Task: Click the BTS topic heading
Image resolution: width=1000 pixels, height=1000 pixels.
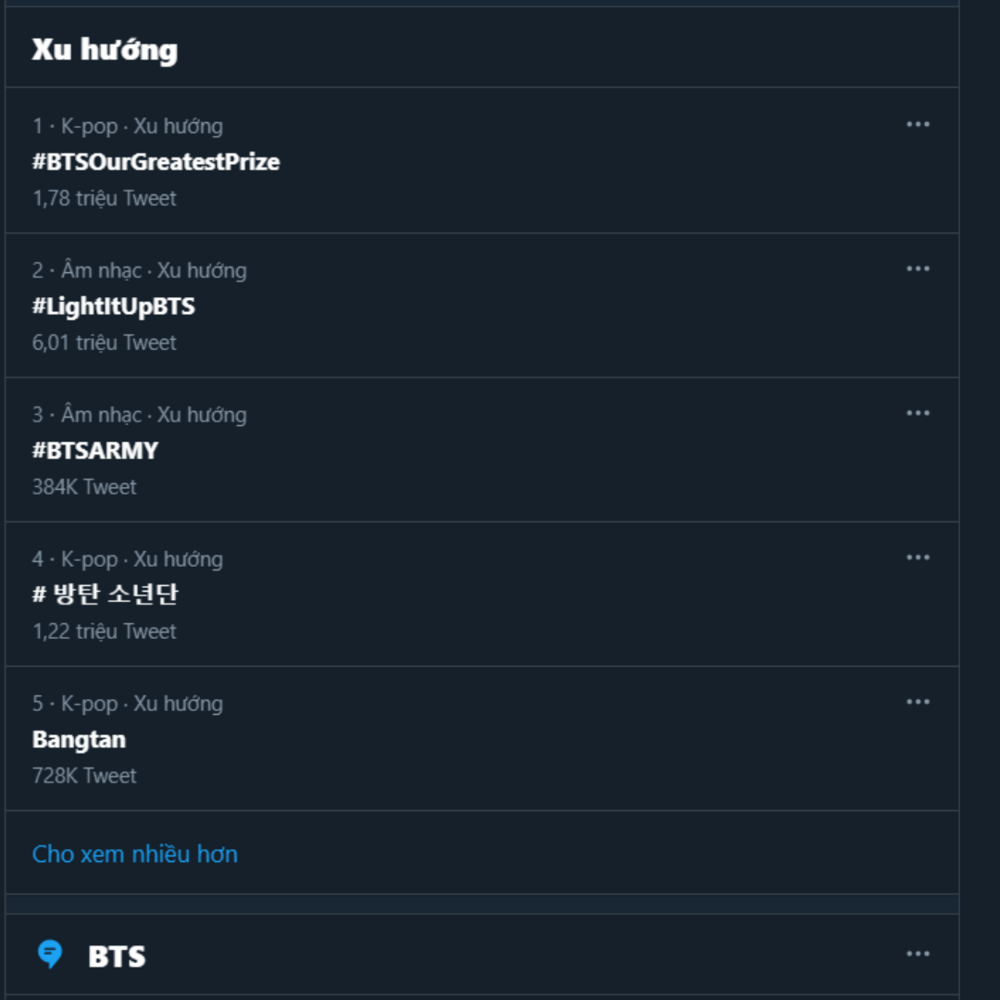Action: click(117, 956)
